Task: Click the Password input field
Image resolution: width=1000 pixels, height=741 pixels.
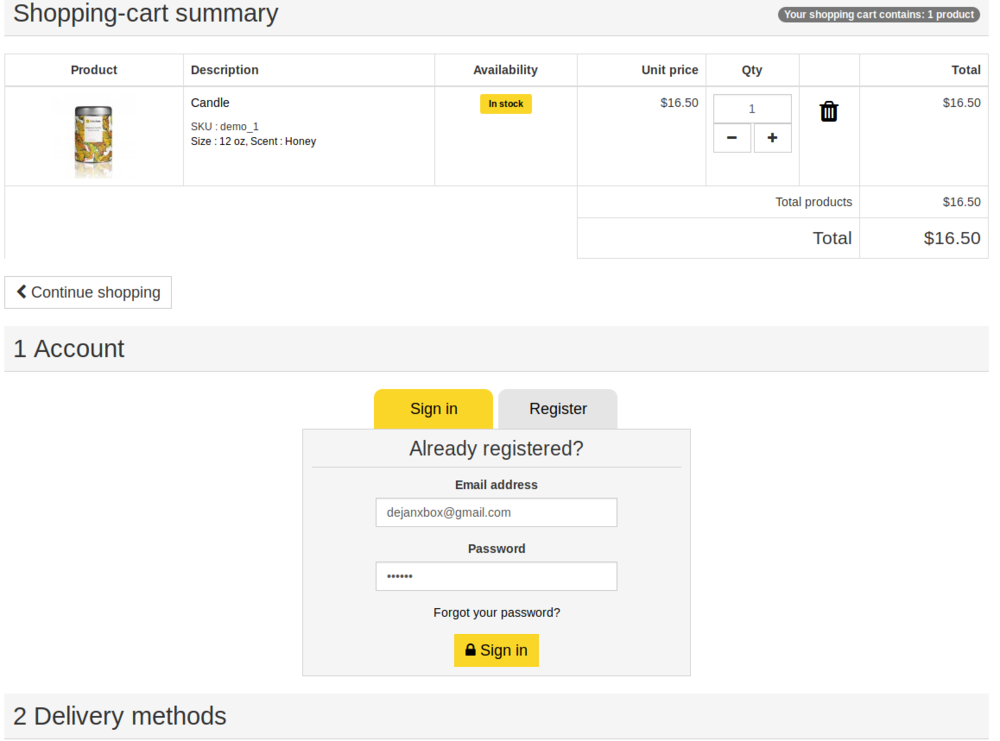Action: pos(496,576)
